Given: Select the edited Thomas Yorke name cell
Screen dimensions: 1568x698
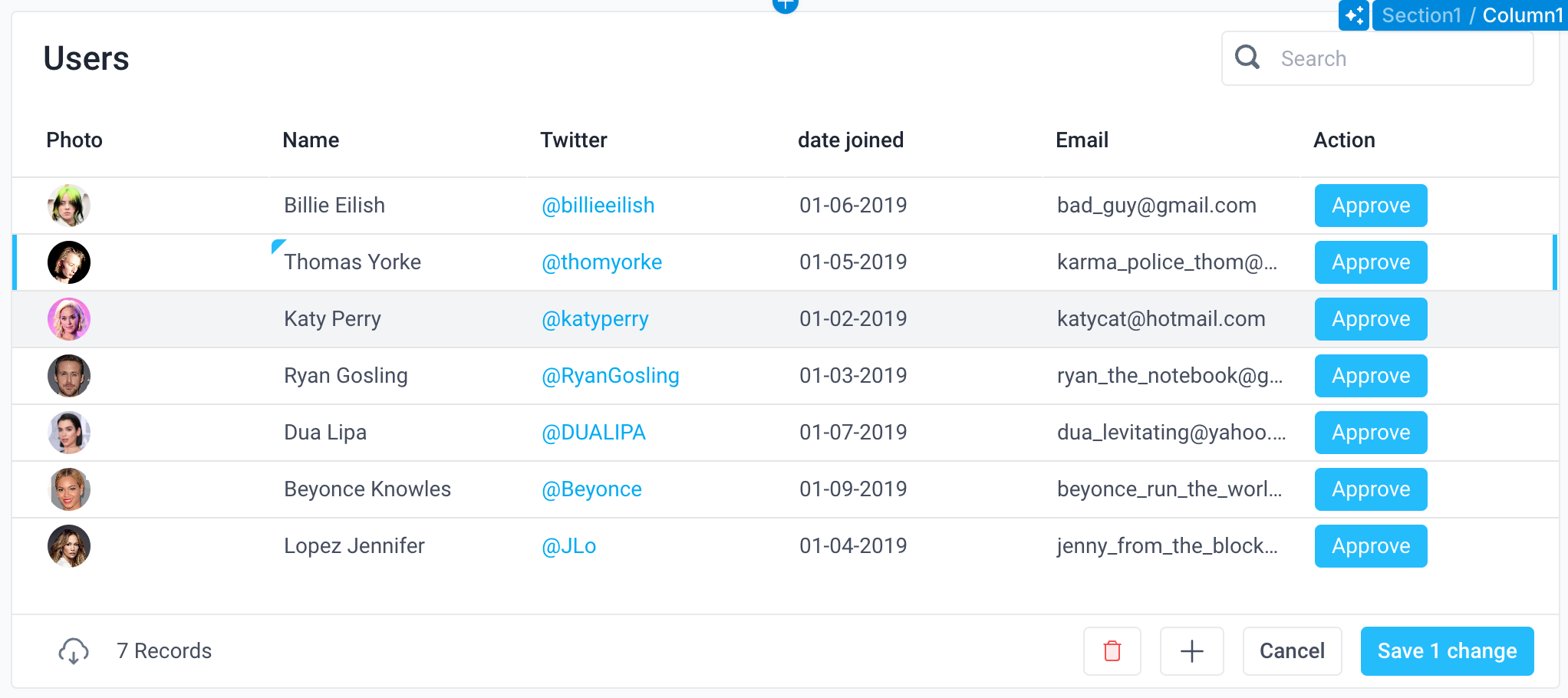Looking at the screenshot, I should pos(352,262).
